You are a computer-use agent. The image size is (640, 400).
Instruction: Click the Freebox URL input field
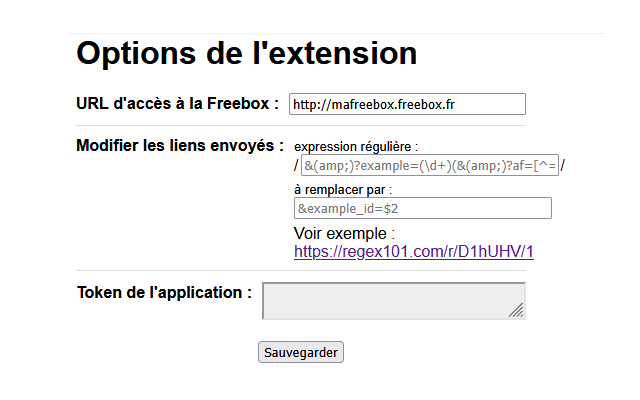pos(407,104)
